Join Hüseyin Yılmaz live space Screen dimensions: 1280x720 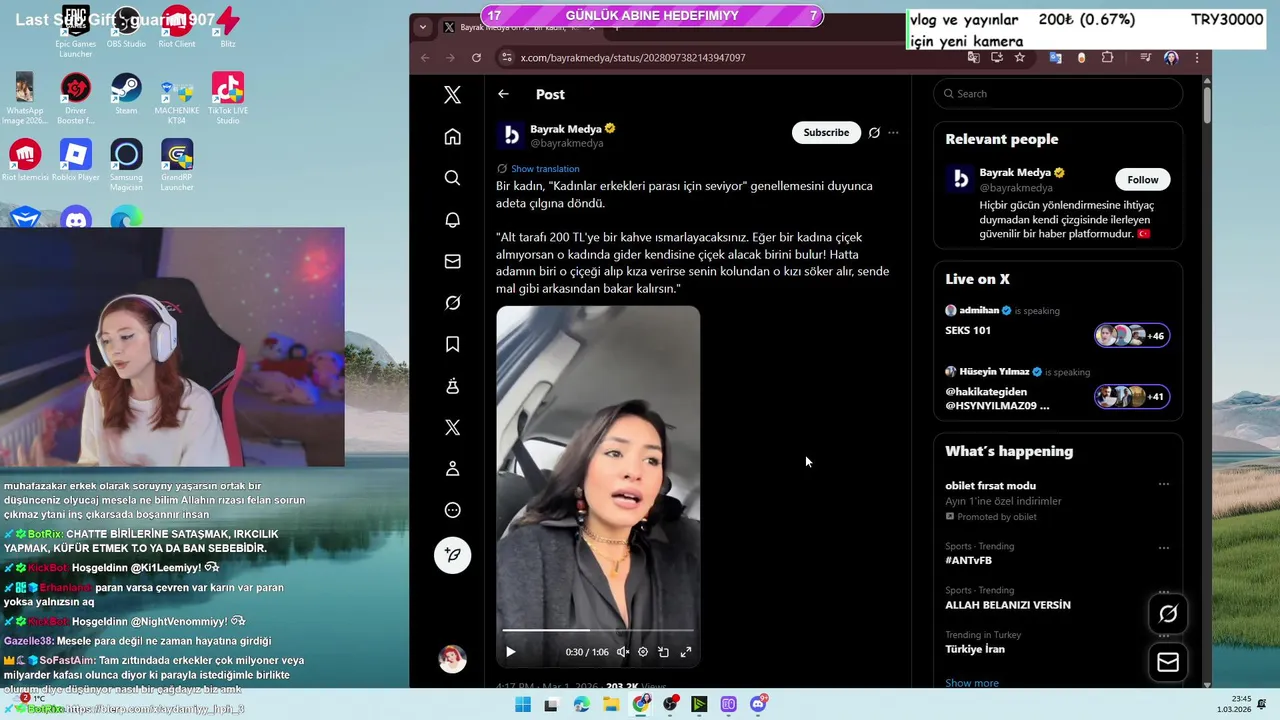[x=1058, y=389]
